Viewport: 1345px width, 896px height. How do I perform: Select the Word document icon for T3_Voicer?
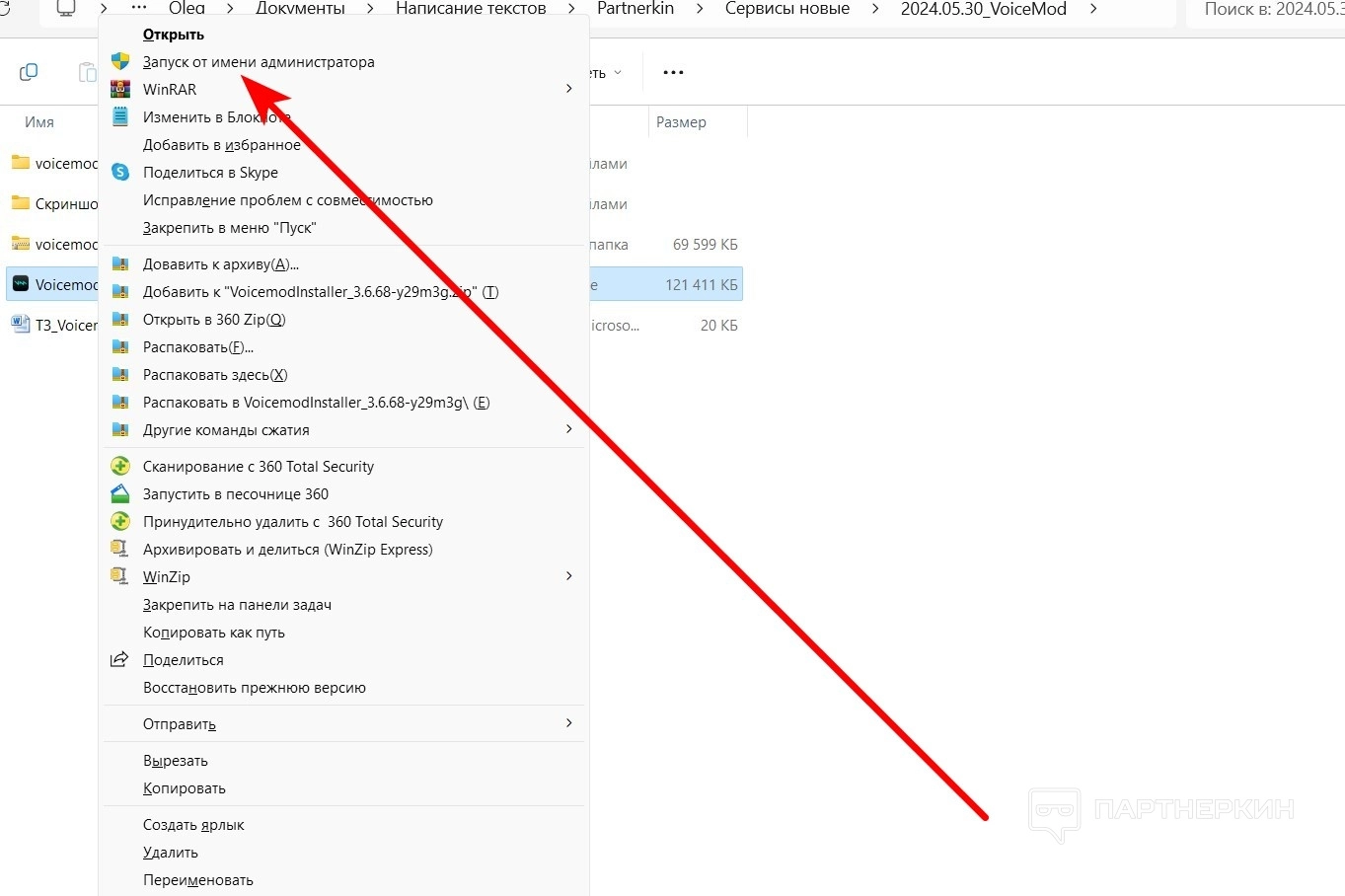coord(20,325)
